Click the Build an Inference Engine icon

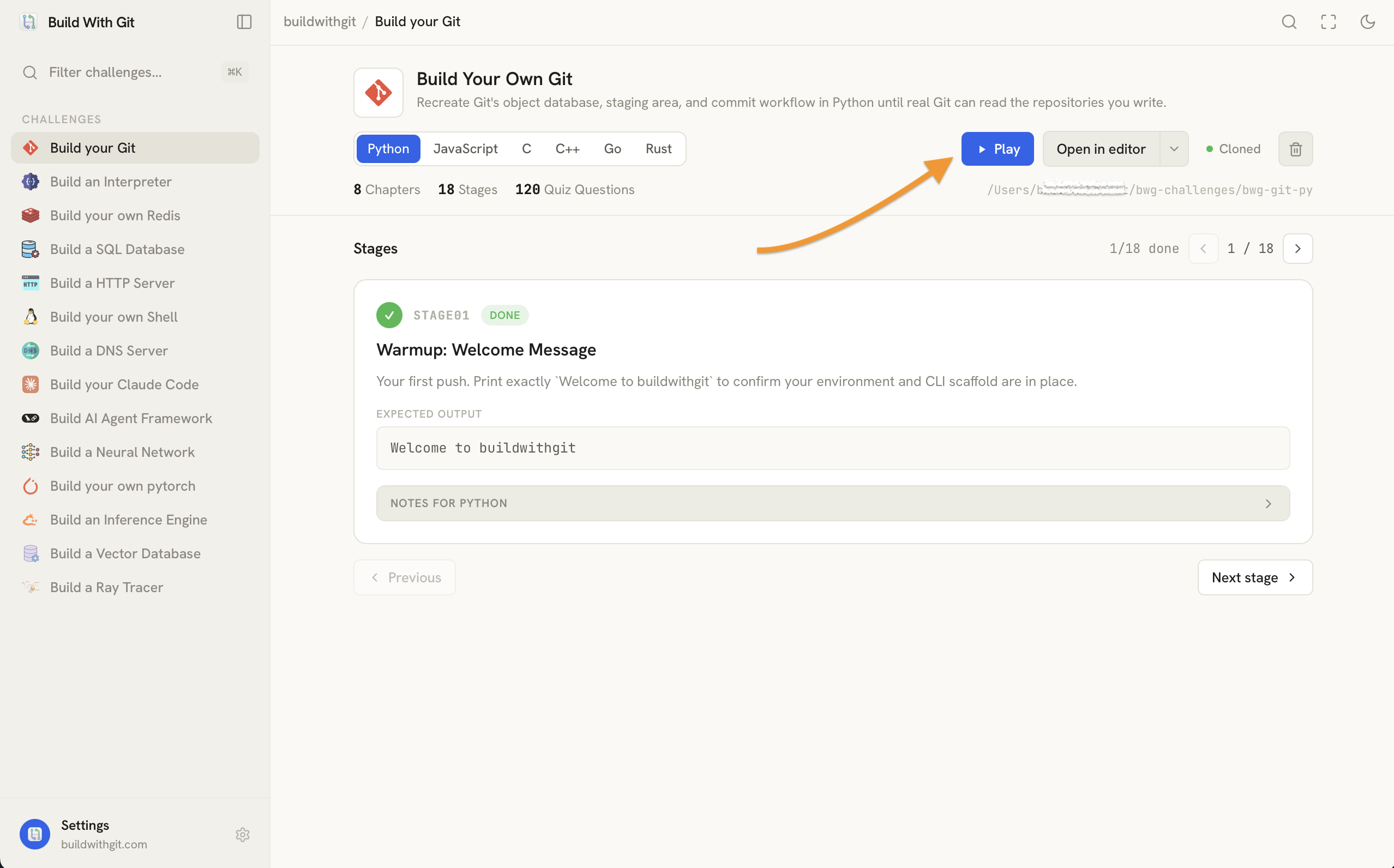tap(31, 520)
